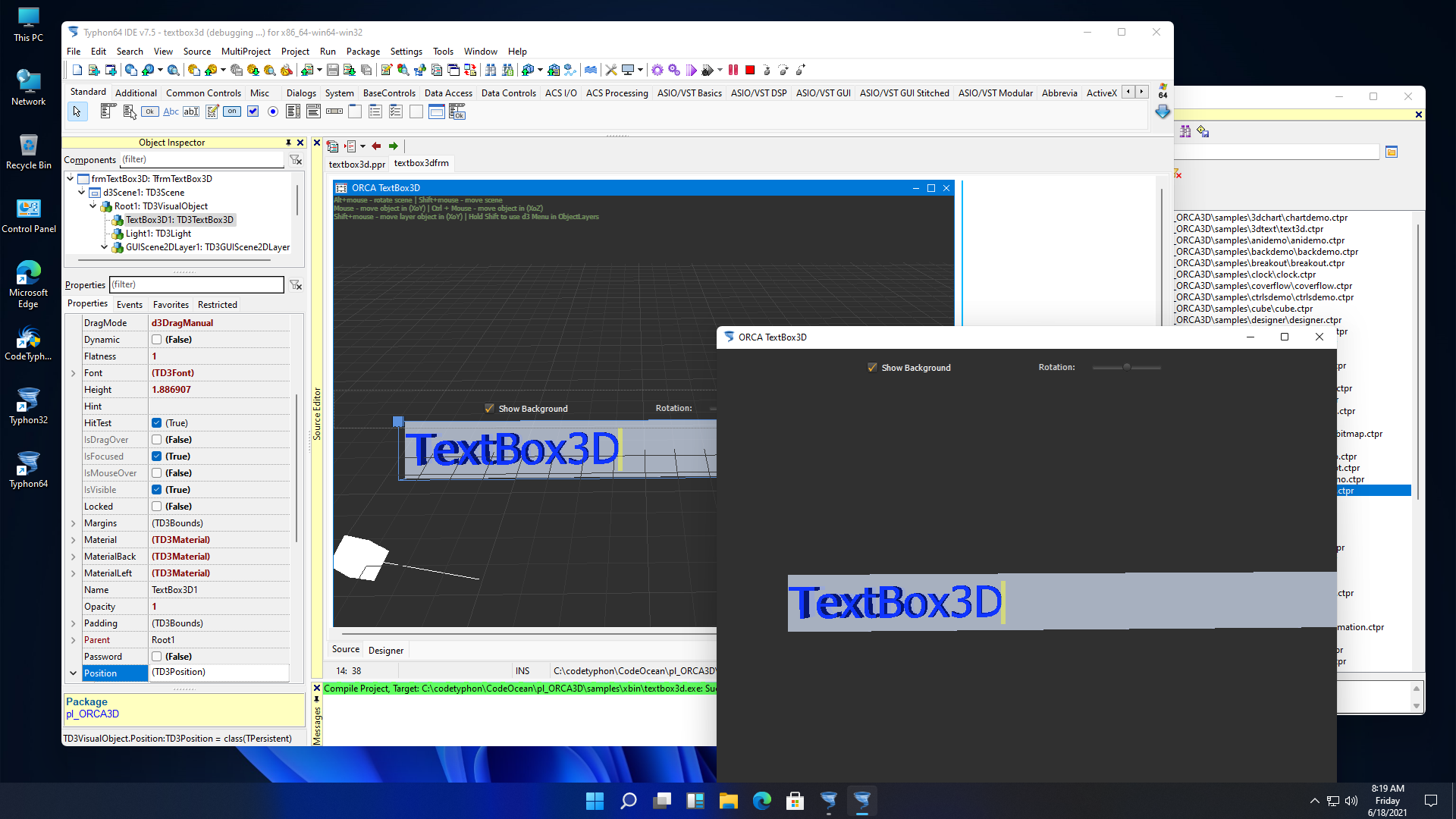This screenshot has height=819, width=1456.
Task: Uncheck Show Background in running ORCA window
Action: (x=872, y=368)
